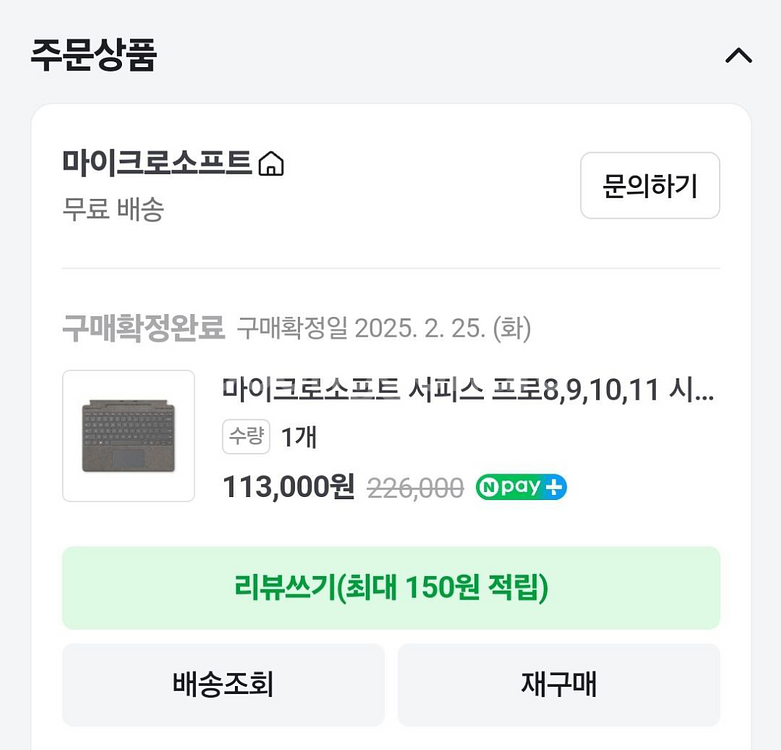Screen dimensions: 781x750
Task: Click the Npay plus badge
Action: [521, 487]
